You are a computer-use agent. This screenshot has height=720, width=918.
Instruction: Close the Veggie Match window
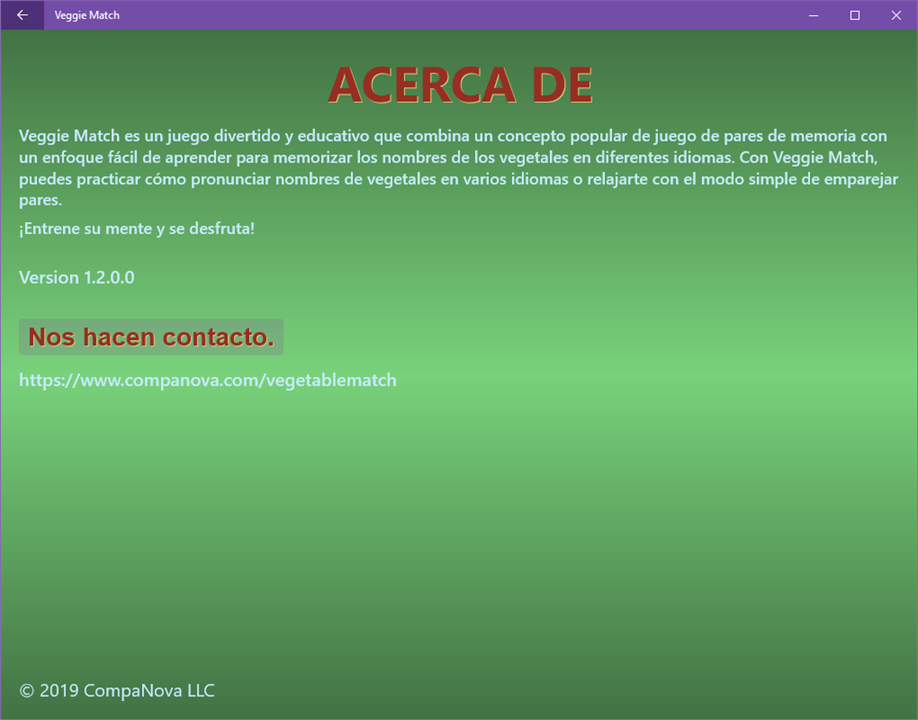[896, 15]
